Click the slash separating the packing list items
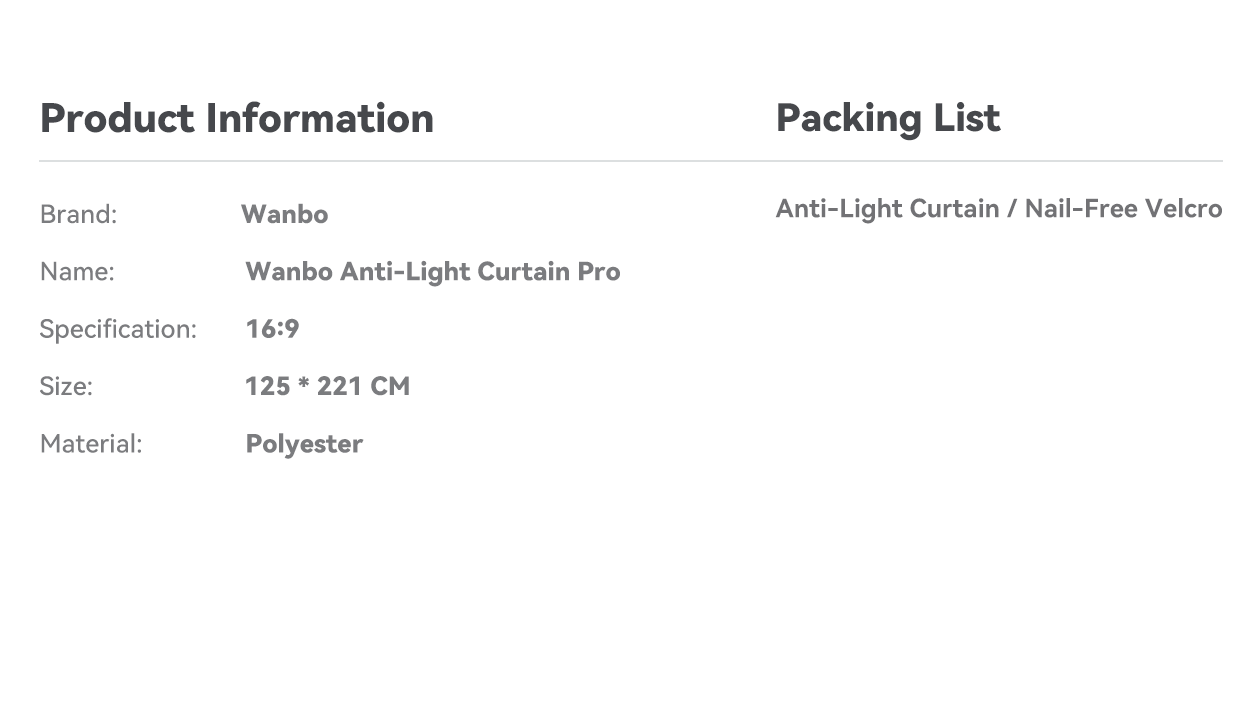 pyautogui.click(x=1012, y=209)
